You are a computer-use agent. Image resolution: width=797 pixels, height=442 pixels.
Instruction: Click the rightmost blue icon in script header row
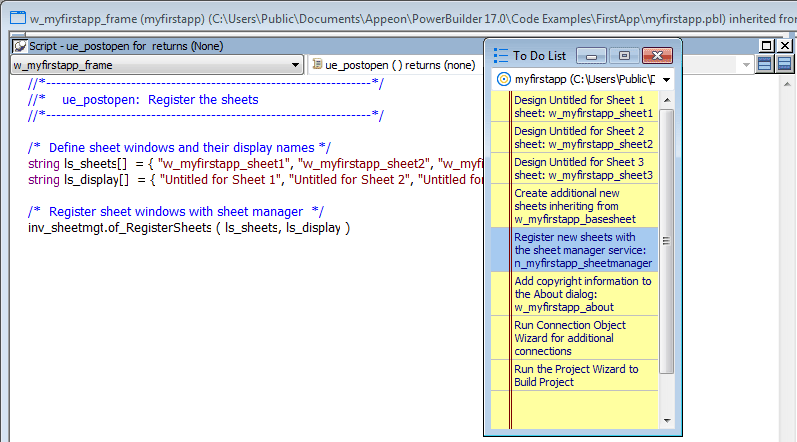(x=783, y=65)
